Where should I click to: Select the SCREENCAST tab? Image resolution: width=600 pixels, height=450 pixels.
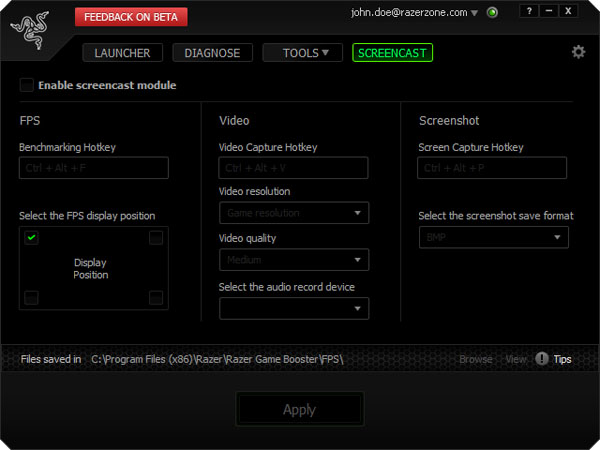(x=392, y=53)
